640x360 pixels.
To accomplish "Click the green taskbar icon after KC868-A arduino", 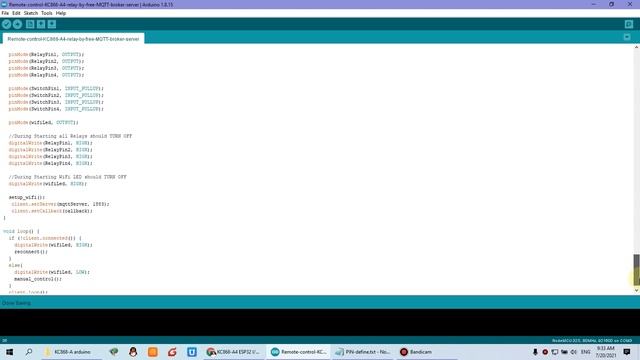I will pyautogui.click(x=113, y=352).
